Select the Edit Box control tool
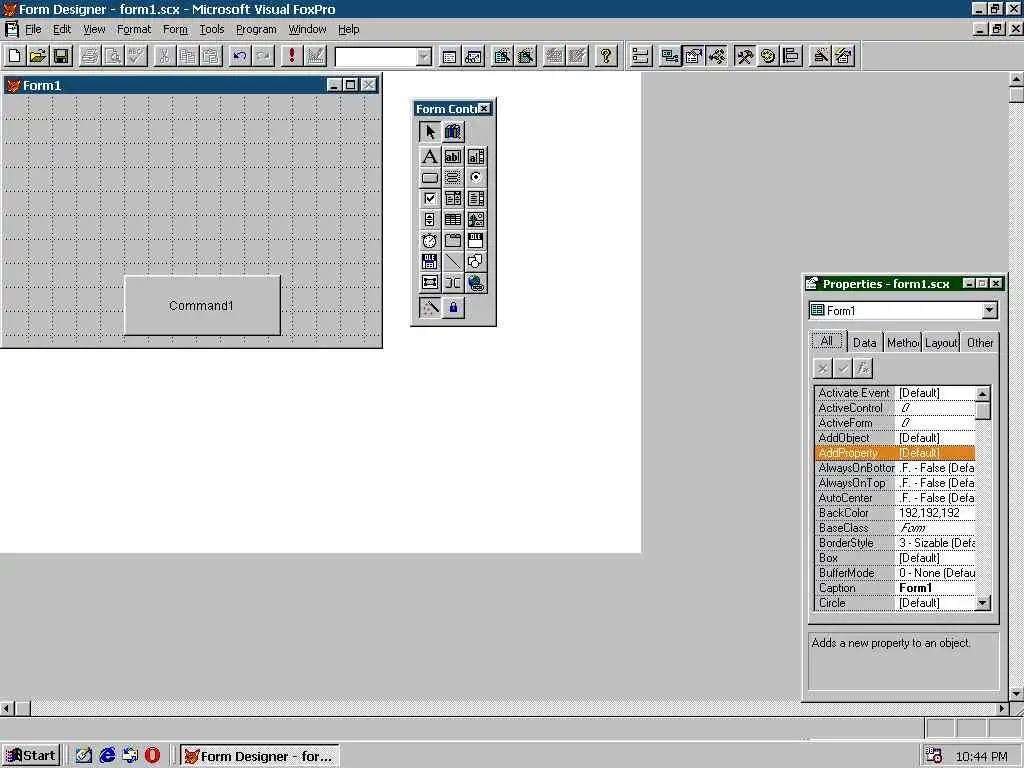Viewport: 1024px width, 768px height. click(x=476, y=157)
